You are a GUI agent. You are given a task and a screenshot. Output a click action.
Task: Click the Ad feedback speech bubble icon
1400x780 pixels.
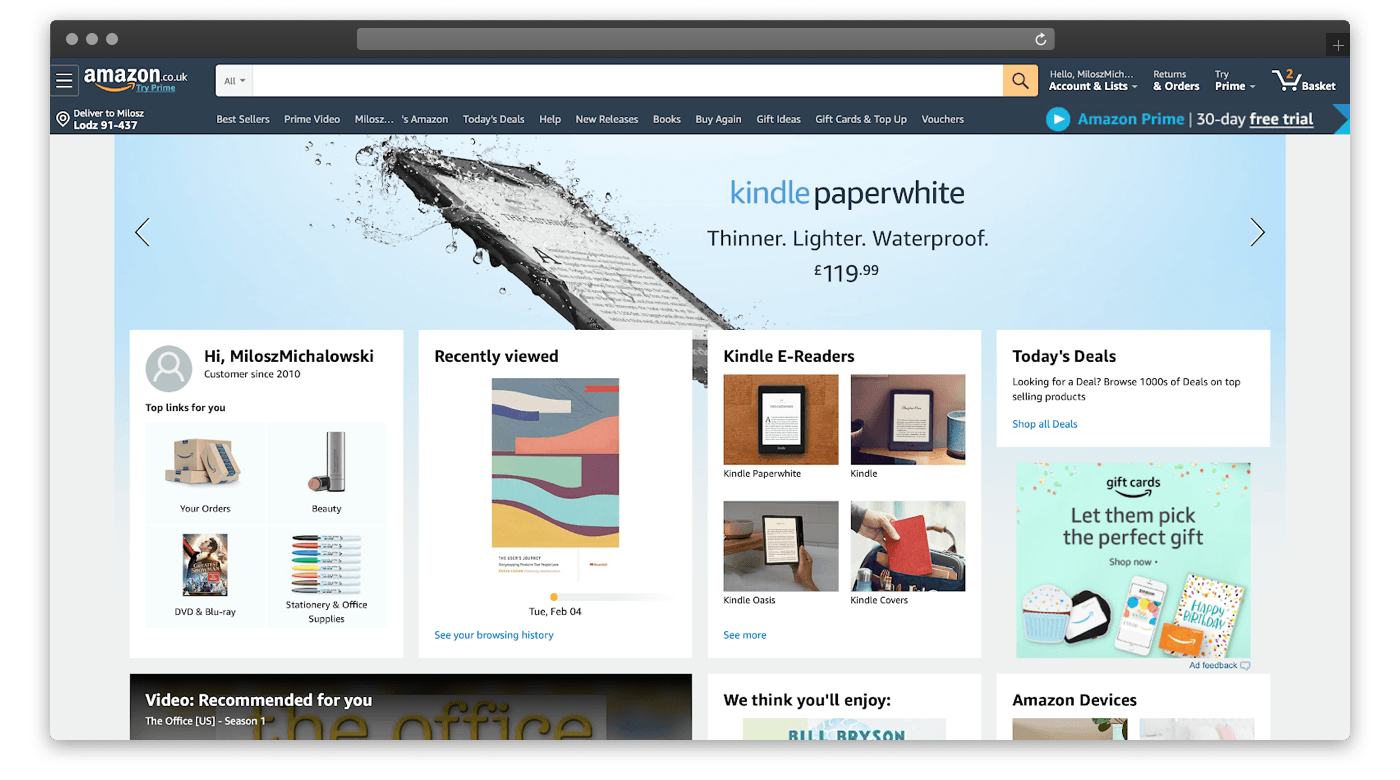coord(1245,666)
